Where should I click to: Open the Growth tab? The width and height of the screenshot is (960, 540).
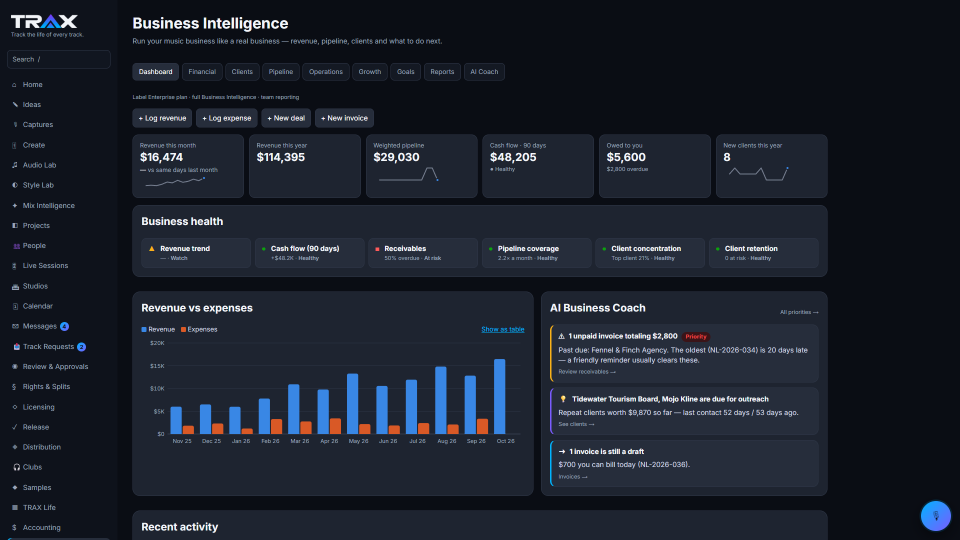pos(370,72)
